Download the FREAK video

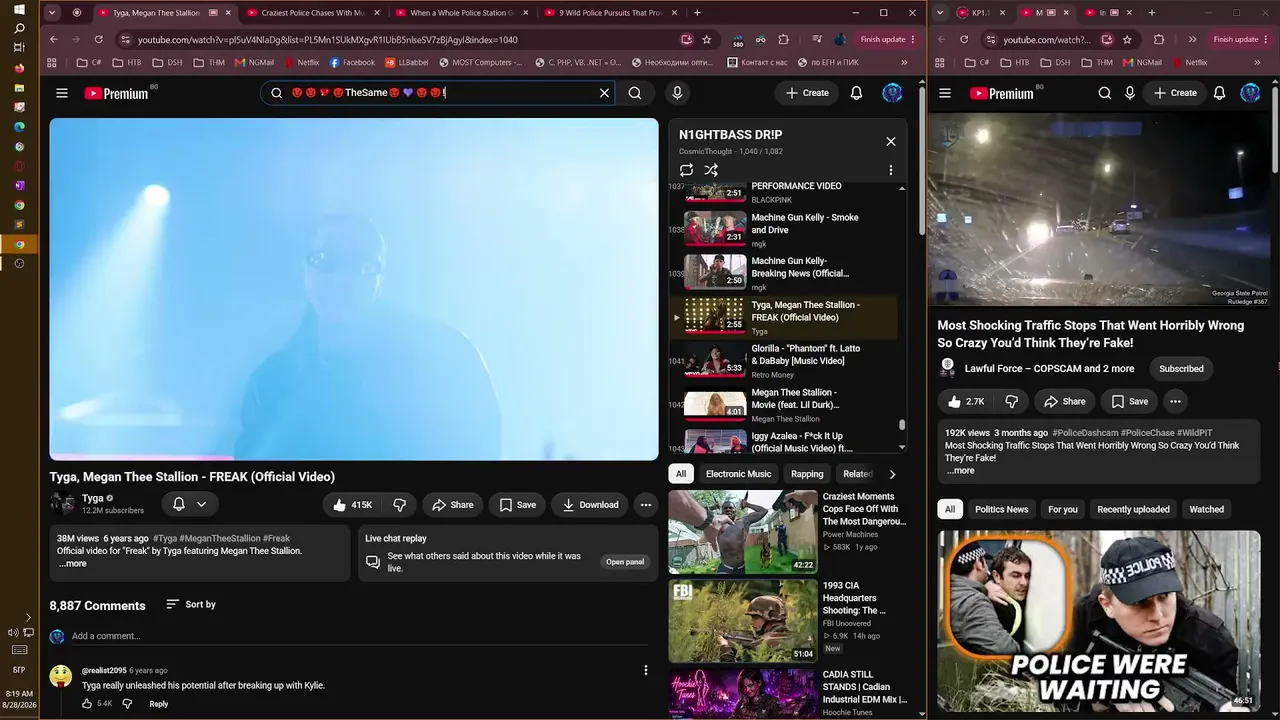pos(590,505)
